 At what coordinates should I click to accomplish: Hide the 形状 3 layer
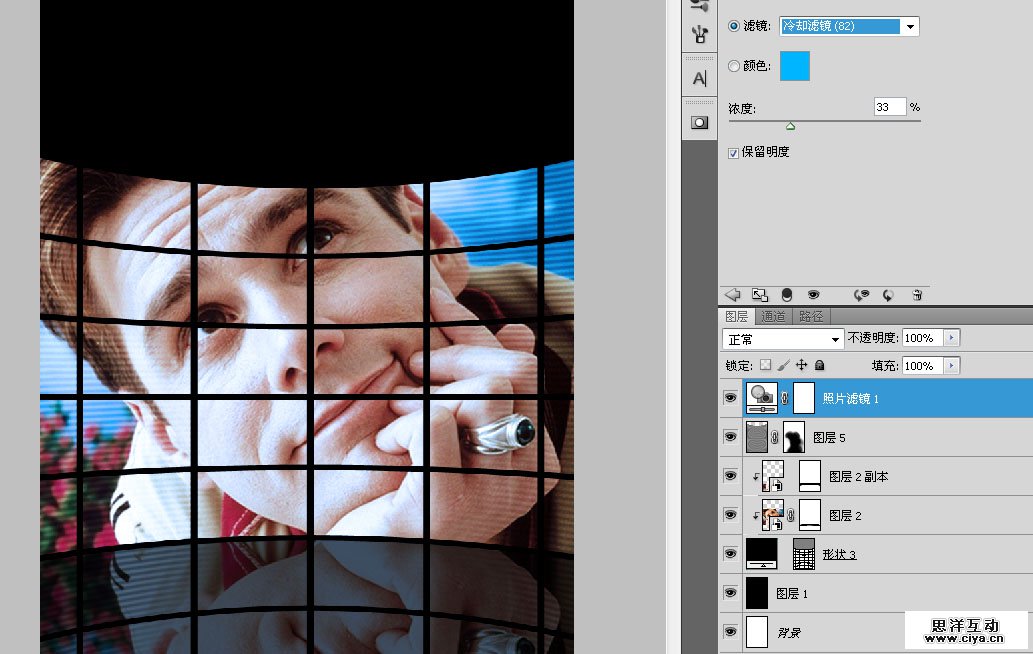(730, 553)
